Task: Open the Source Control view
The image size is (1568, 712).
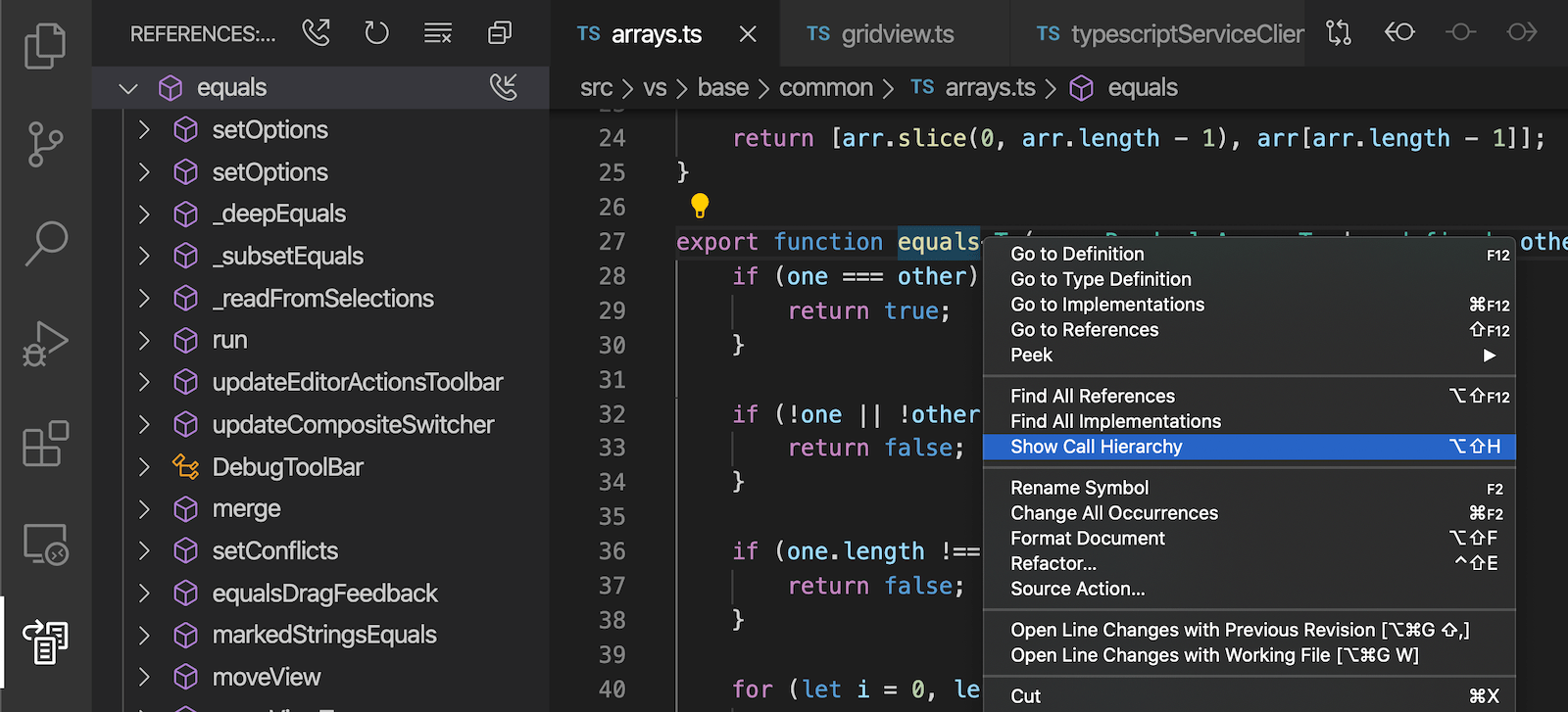Action: pyautogui.click(x=45, y=145)
